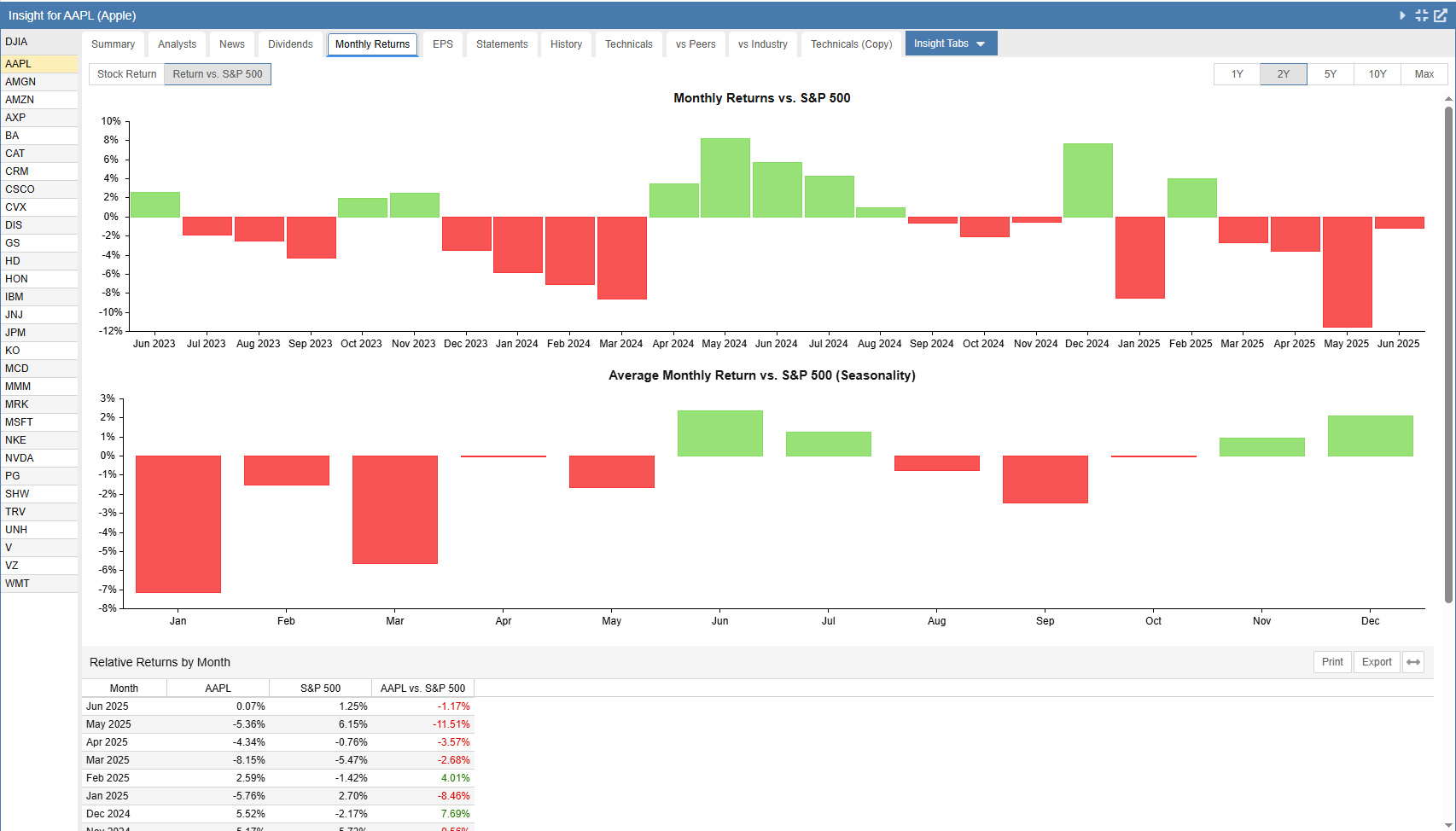Image resolution: width=1456 pixels, height=831 pixels.
Task: Click the play arrow icon in title bar
Action: click(1402, 15)
